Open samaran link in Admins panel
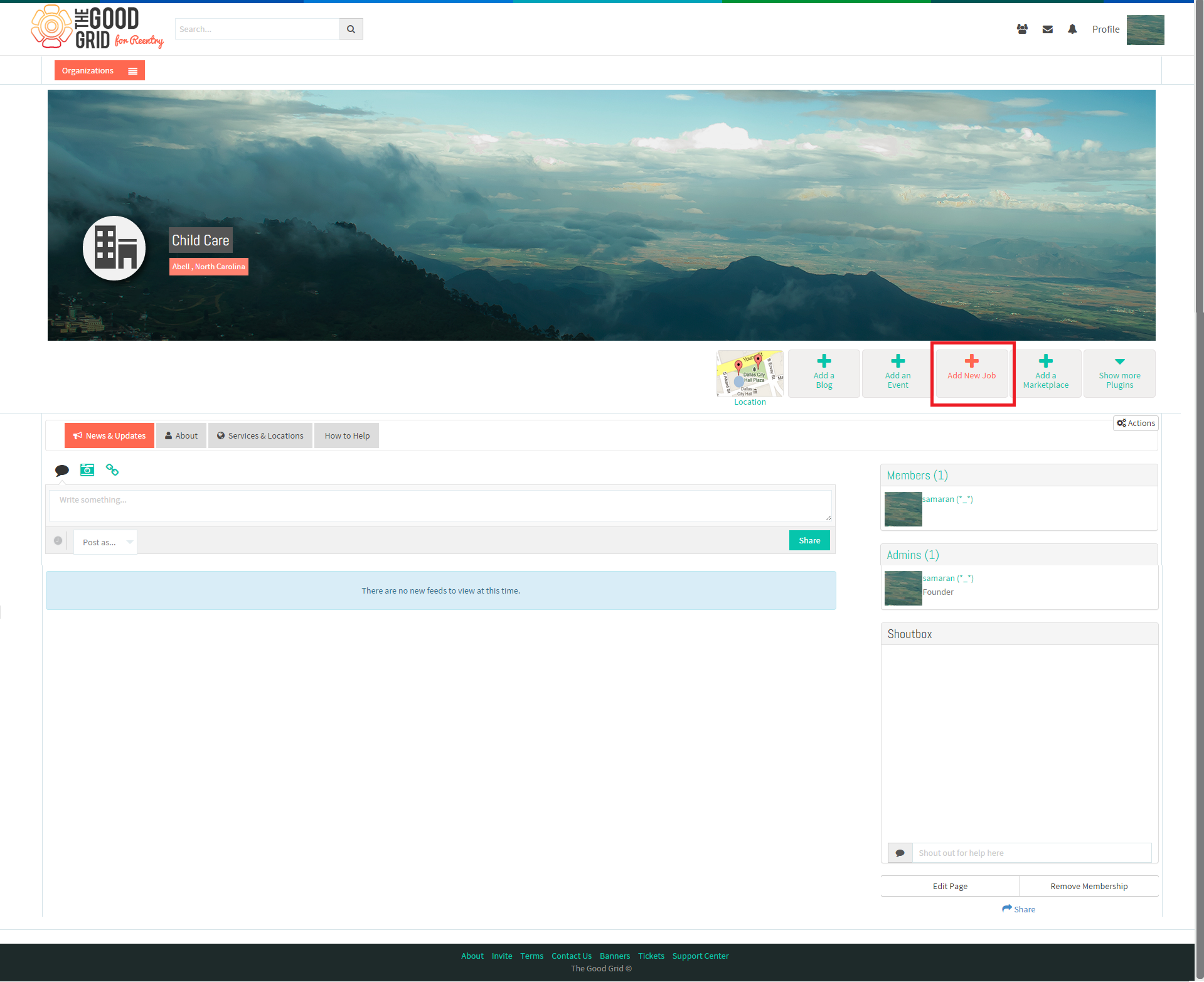1204x982 pixels. click(947, 578)
